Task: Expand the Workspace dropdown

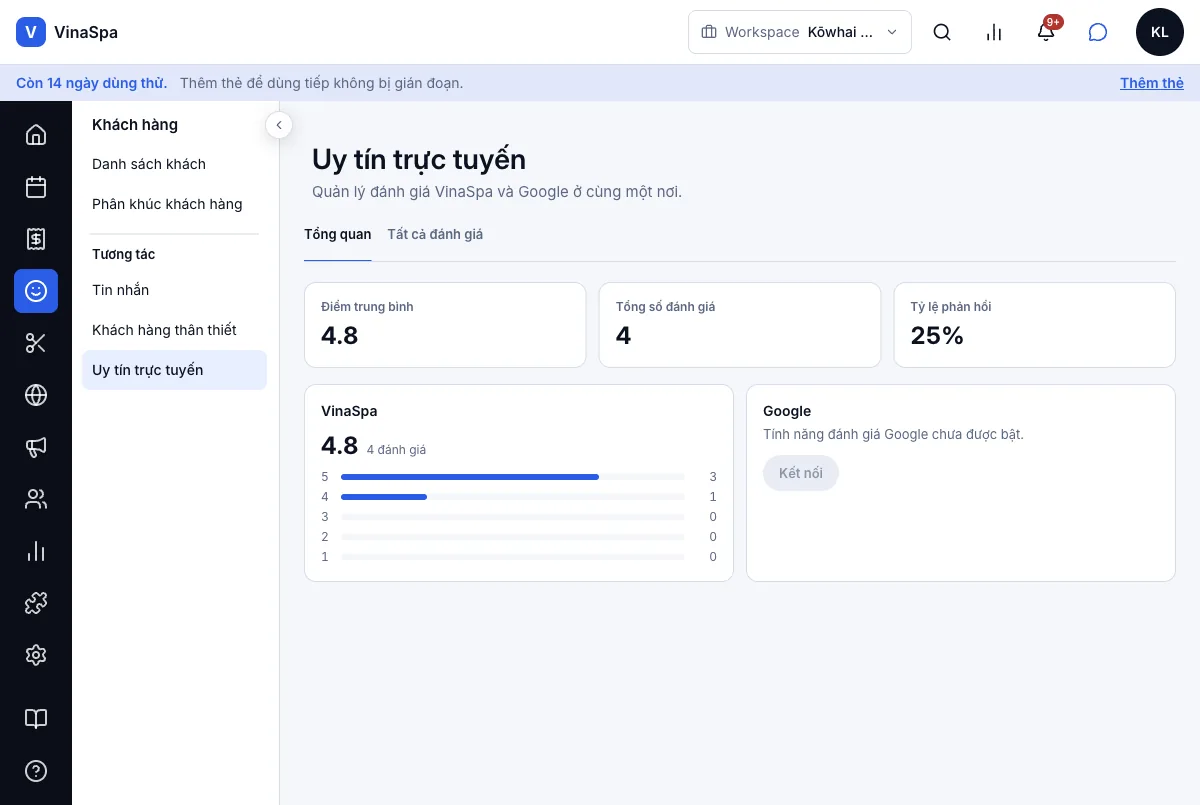Action: tap(800, 32)
